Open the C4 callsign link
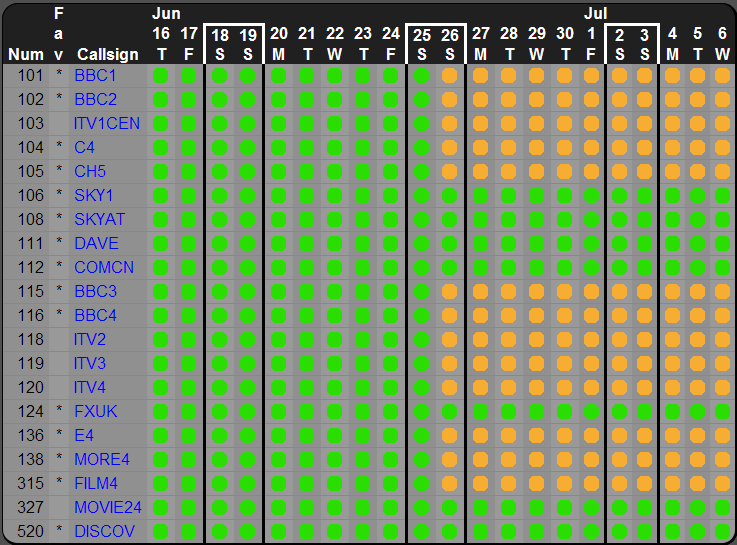The width and height of the screenshot is (737, 545). point(85,148)
